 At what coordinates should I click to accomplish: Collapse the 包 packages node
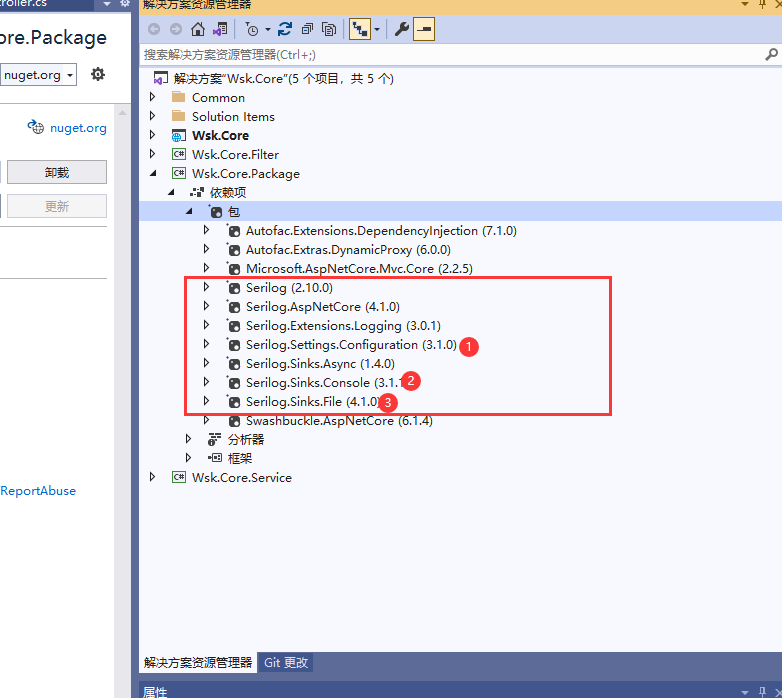189,211
